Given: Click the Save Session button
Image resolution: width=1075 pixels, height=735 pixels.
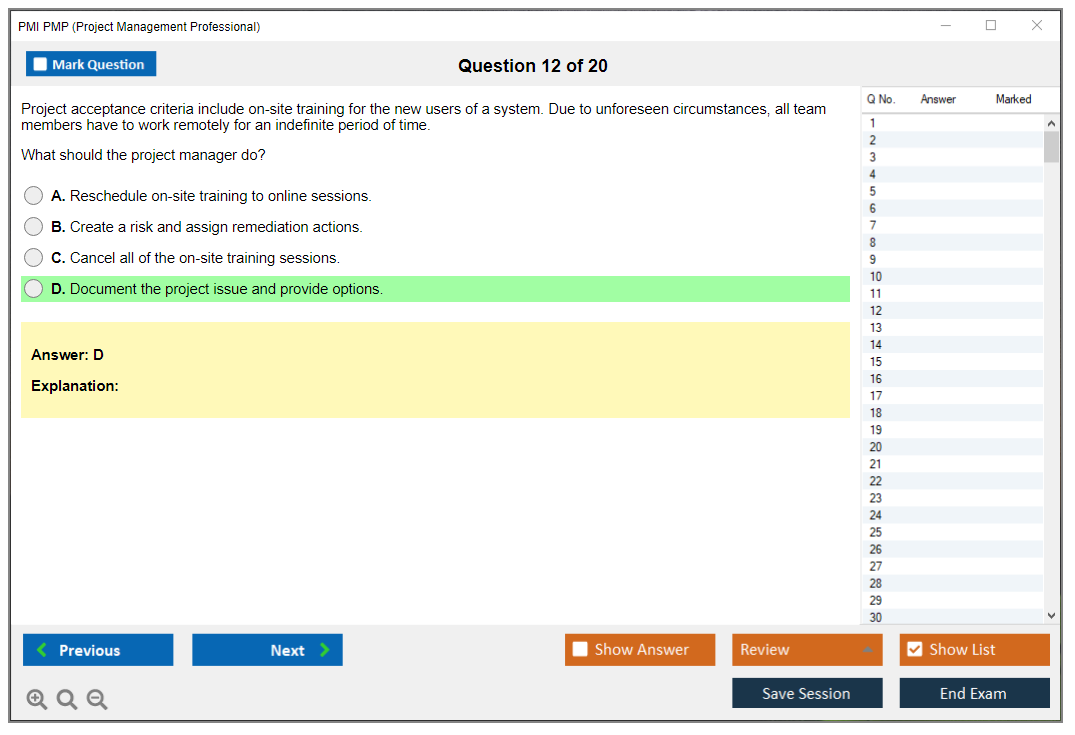Looking at the screenshot, I should pyautogui.click(x=806, y=693).
